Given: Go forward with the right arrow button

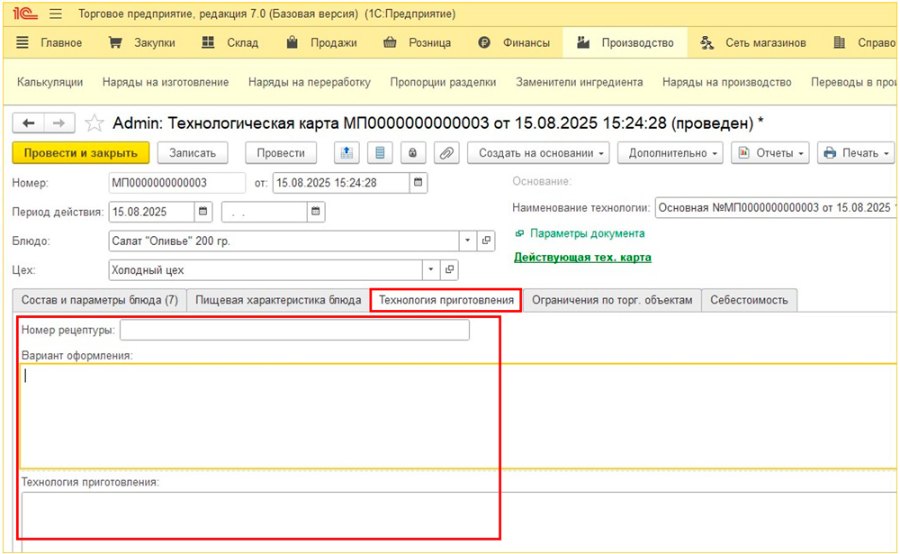Looking at the screenshot, I should click(x=59, y=123).
